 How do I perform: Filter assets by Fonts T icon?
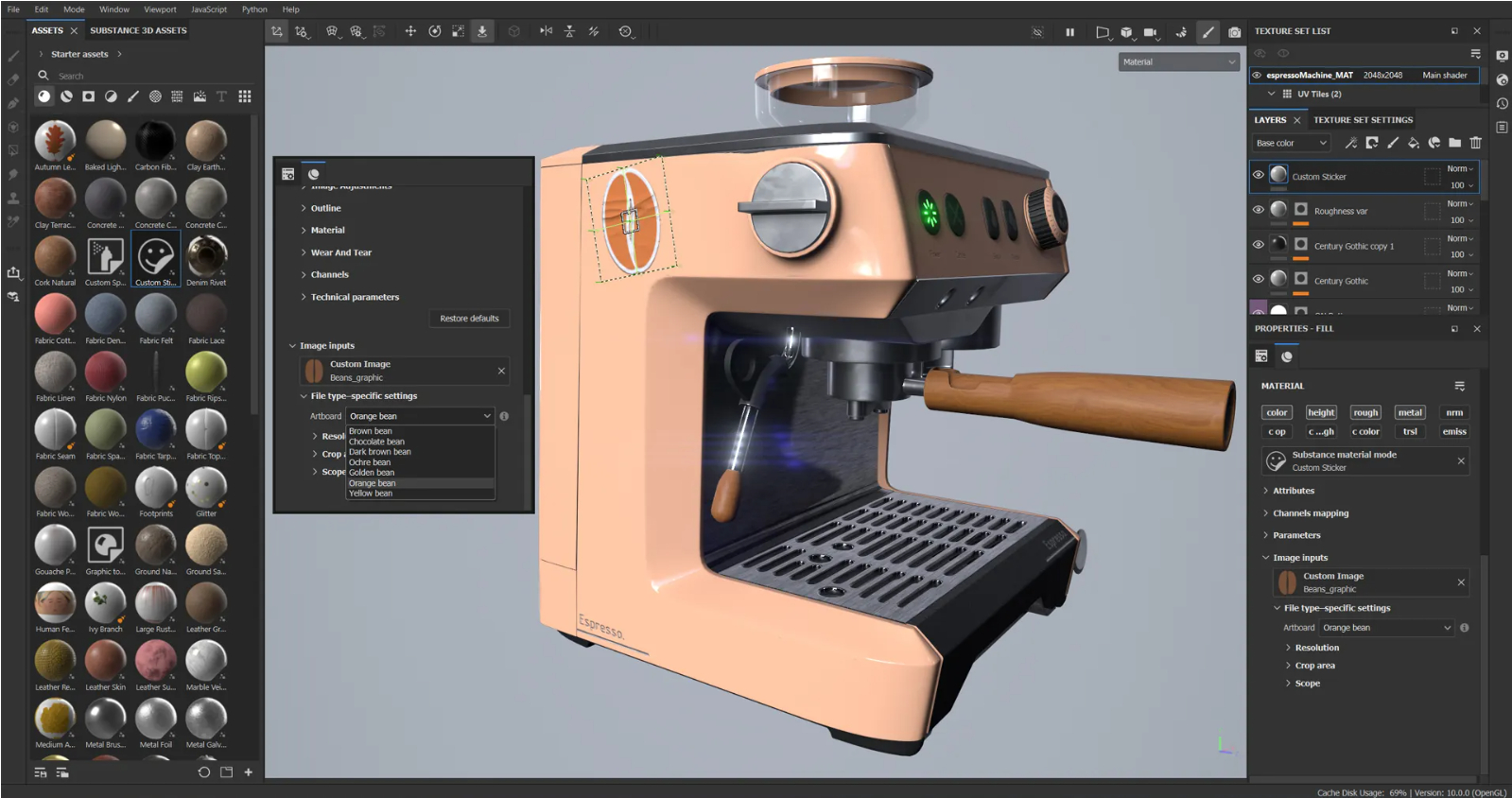click(x=221, y=96)
